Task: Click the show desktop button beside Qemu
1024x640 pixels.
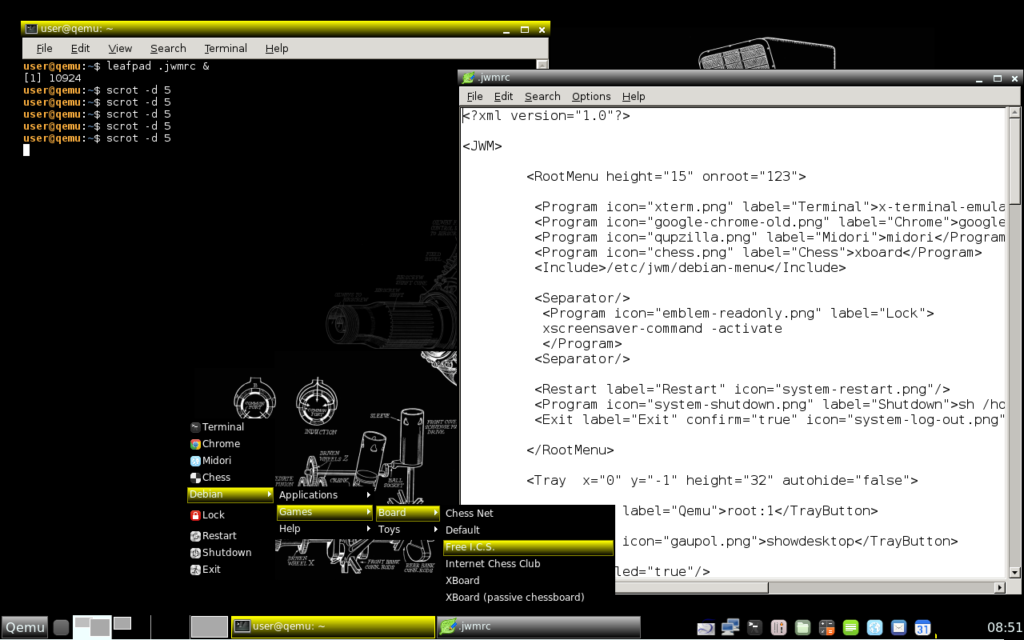Action: (x=61, y=627)
